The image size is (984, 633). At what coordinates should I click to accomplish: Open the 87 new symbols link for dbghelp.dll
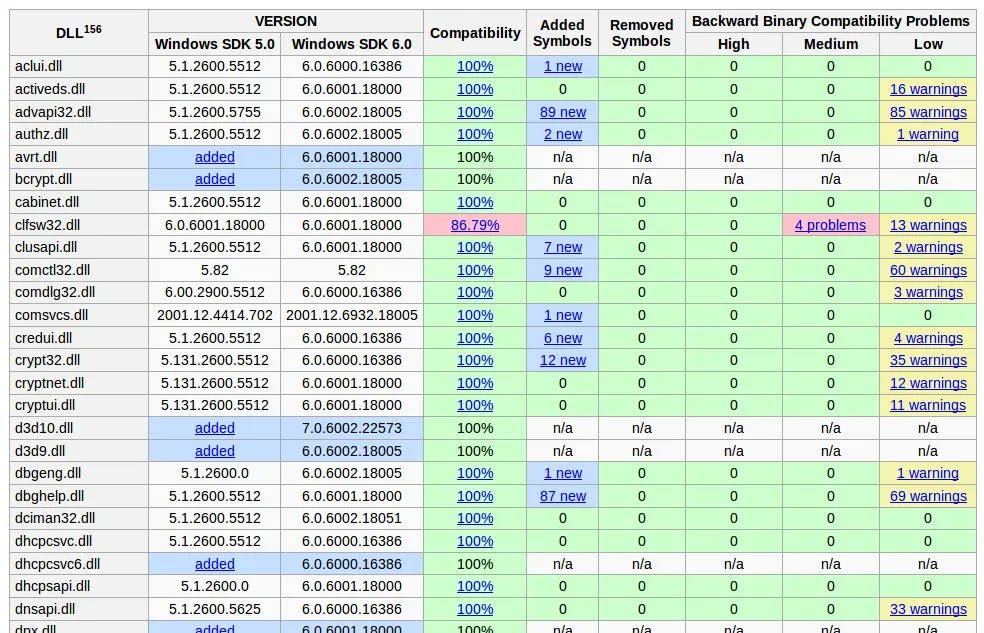coord(562,496)
